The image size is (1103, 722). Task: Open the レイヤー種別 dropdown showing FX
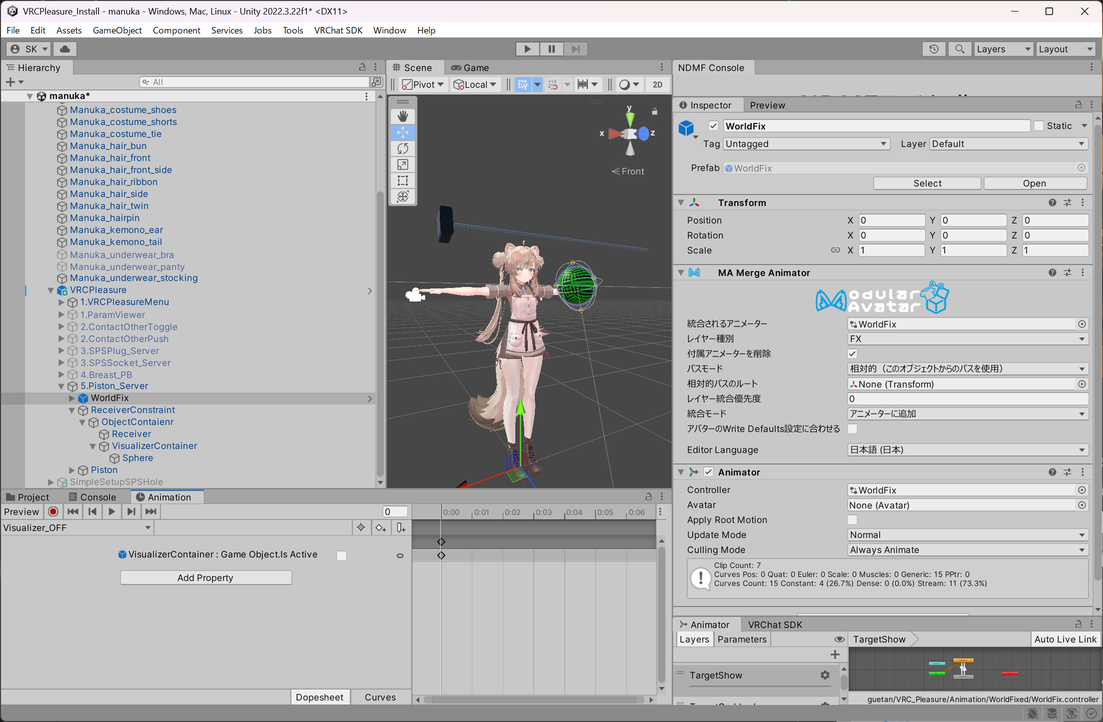tap(968, 338)
